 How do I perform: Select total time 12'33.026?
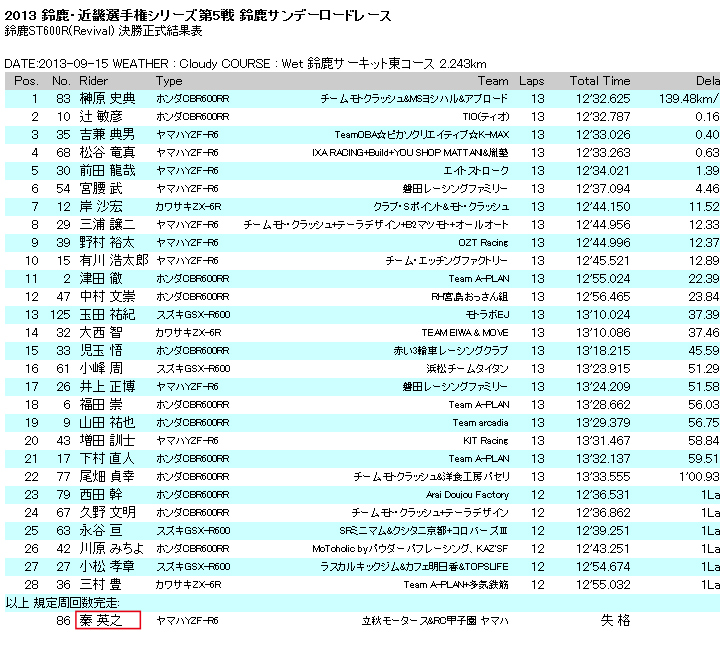click(x=603, y=134)
